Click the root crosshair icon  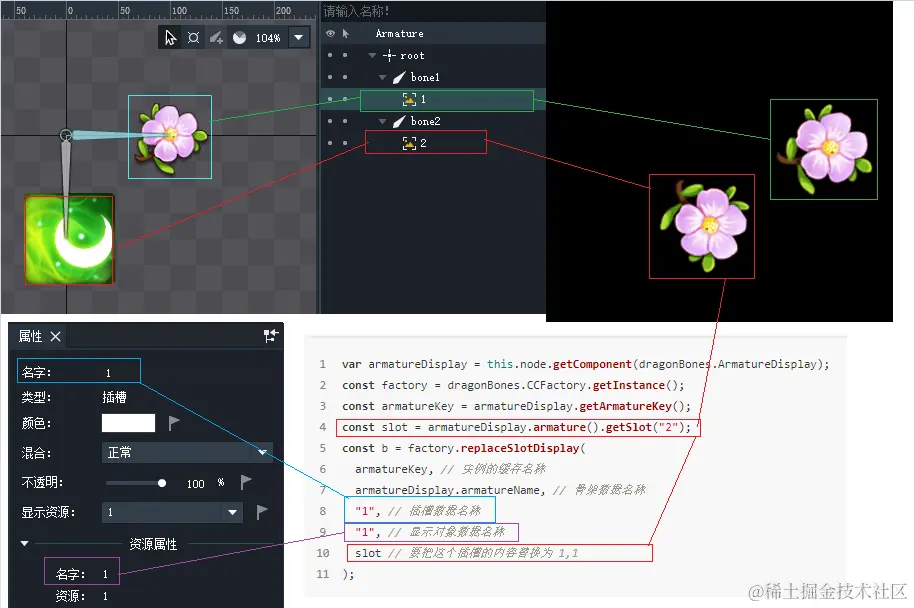389,55
